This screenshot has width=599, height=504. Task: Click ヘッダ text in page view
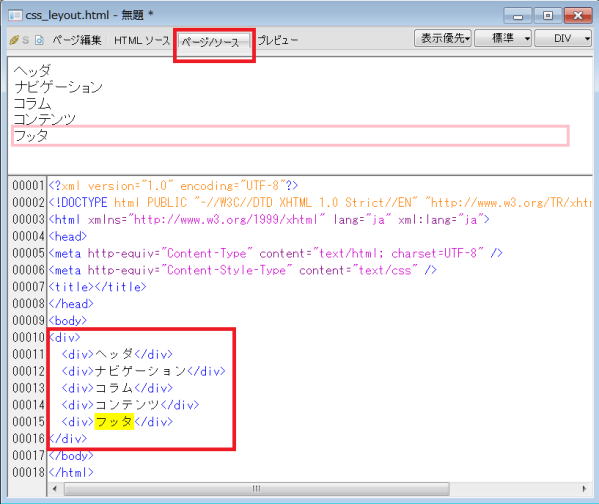[32, 71]
